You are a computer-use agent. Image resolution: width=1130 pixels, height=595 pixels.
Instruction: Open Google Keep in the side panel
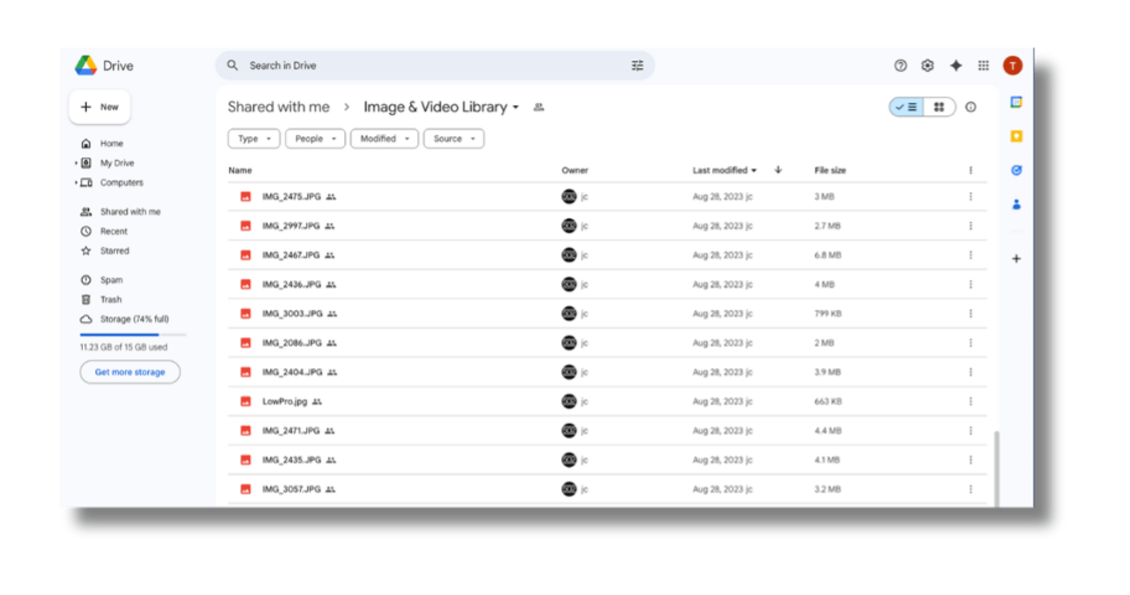coord(1016,135)
